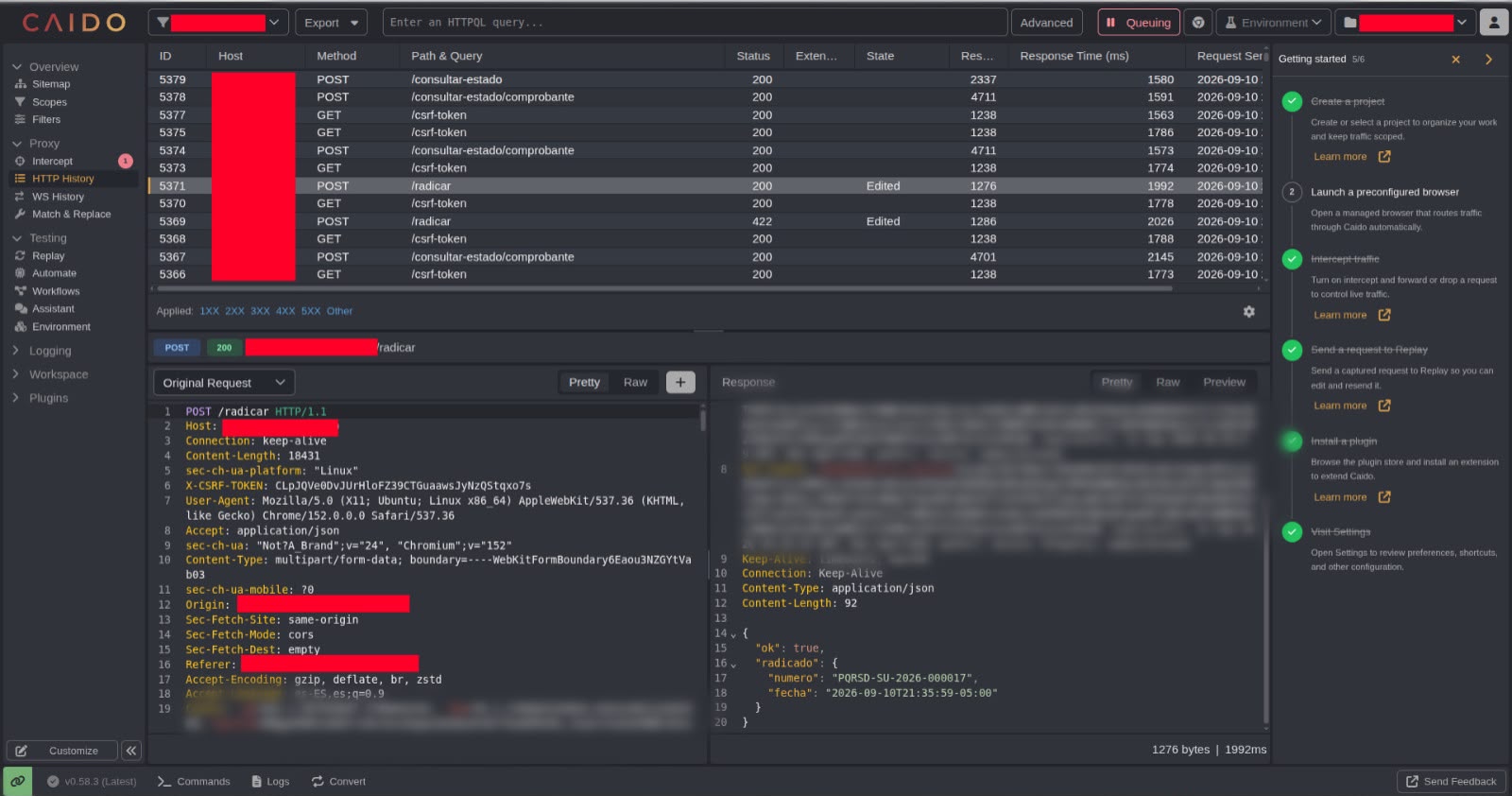Close the Getting started panel

(1456, 60)
